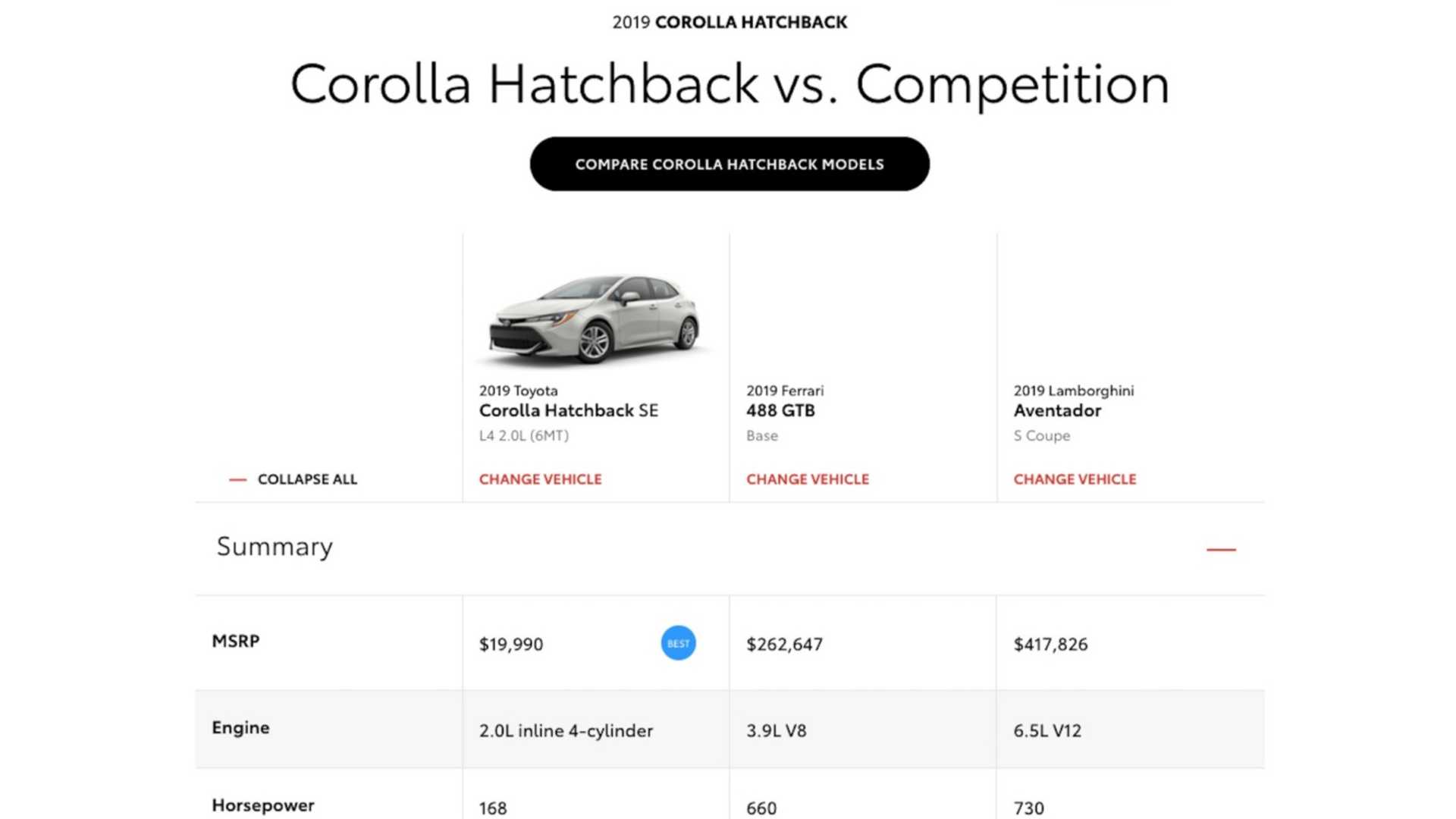
Task: Select the 488 GTB model name
Action: click(780, 410)
